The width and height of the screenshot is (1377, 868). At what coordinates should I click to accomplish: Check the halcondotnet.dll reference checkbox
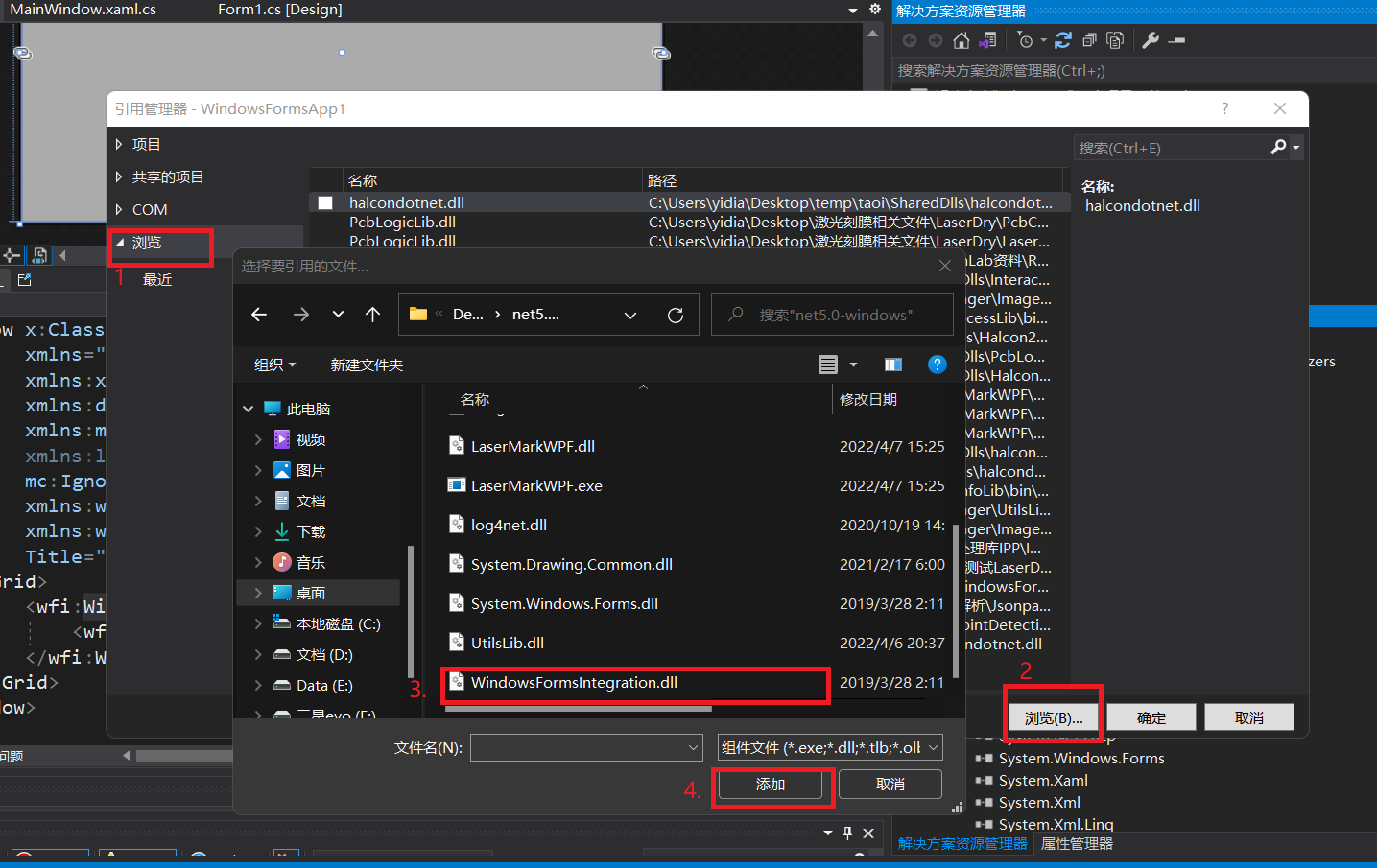click(325, 202)
